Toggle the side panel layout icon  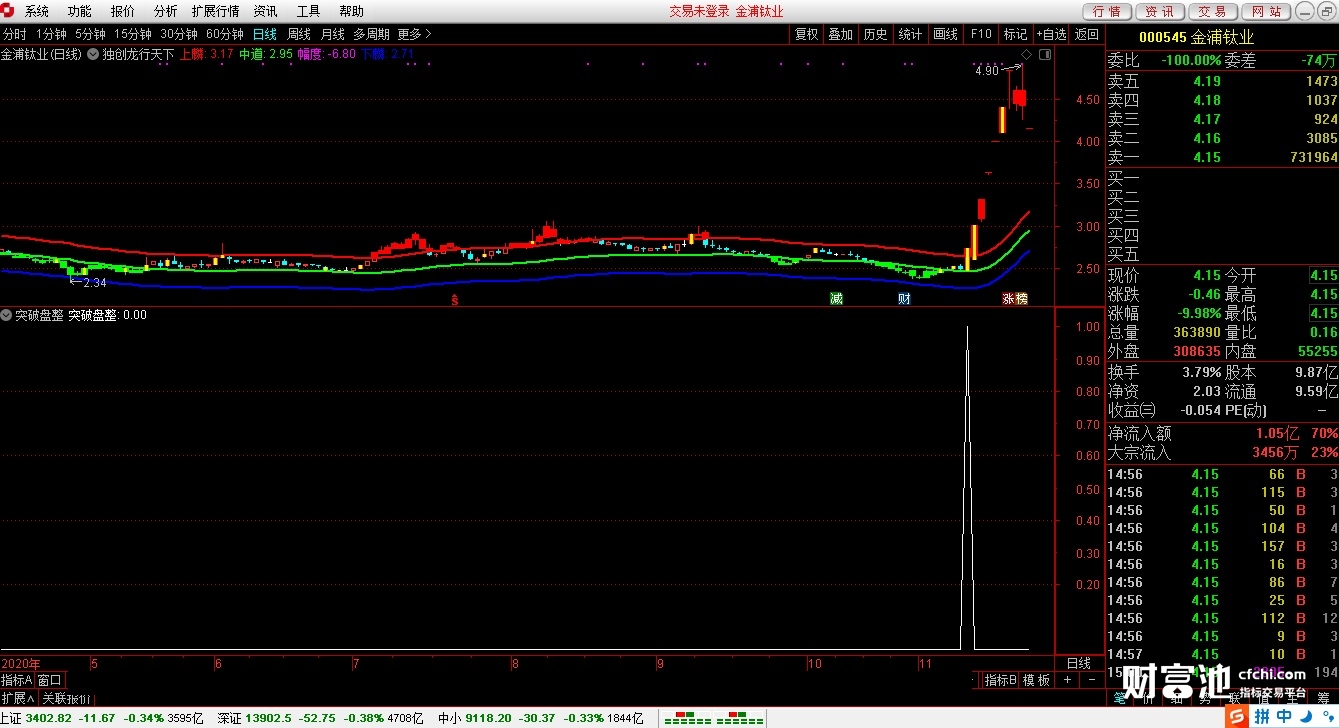(1045, 54)
